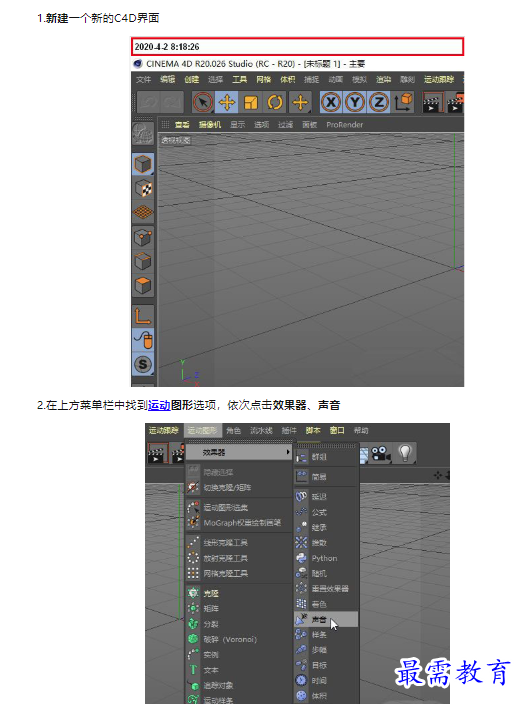Toggle the Tweak mode mouse icon
Viewport: 519px width, 704px height.
(143, 340)
